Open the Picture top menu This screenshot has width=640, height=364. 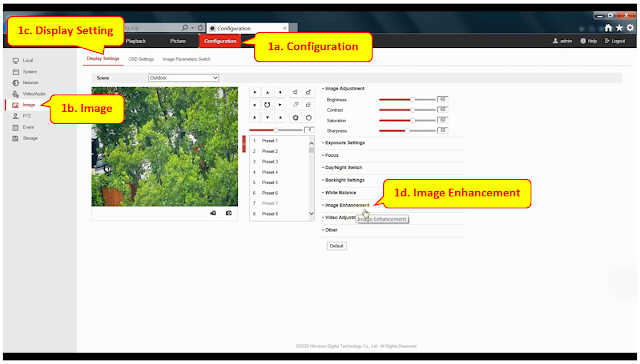178,41
